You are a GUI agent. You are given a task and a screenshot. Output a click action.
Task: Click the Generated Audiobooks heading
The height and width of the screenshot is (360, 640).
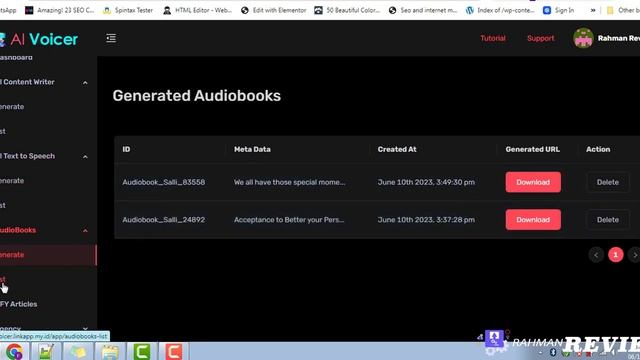pos(197,96)
